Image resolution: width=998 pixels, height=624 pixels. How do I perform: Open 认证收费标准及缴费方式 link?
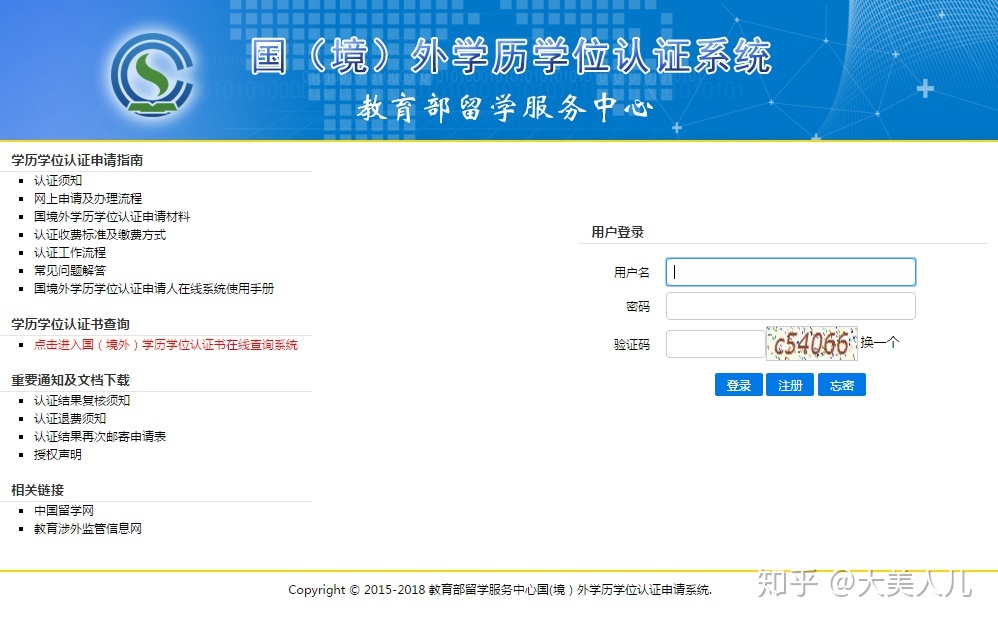[x=100, y=235]
